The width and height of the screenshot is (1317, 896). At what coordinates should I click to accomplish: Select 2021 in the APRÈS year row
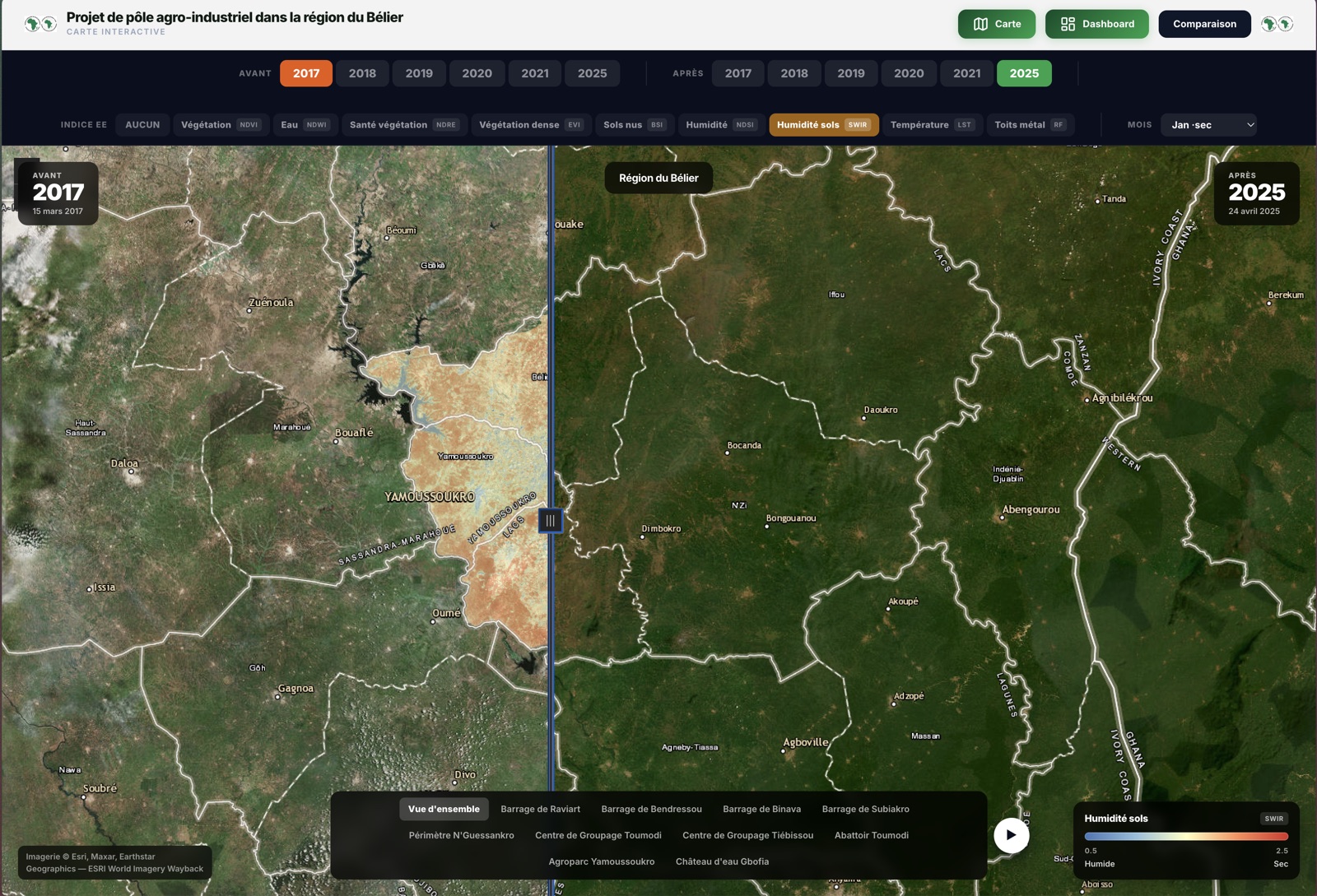click(967, 73)
